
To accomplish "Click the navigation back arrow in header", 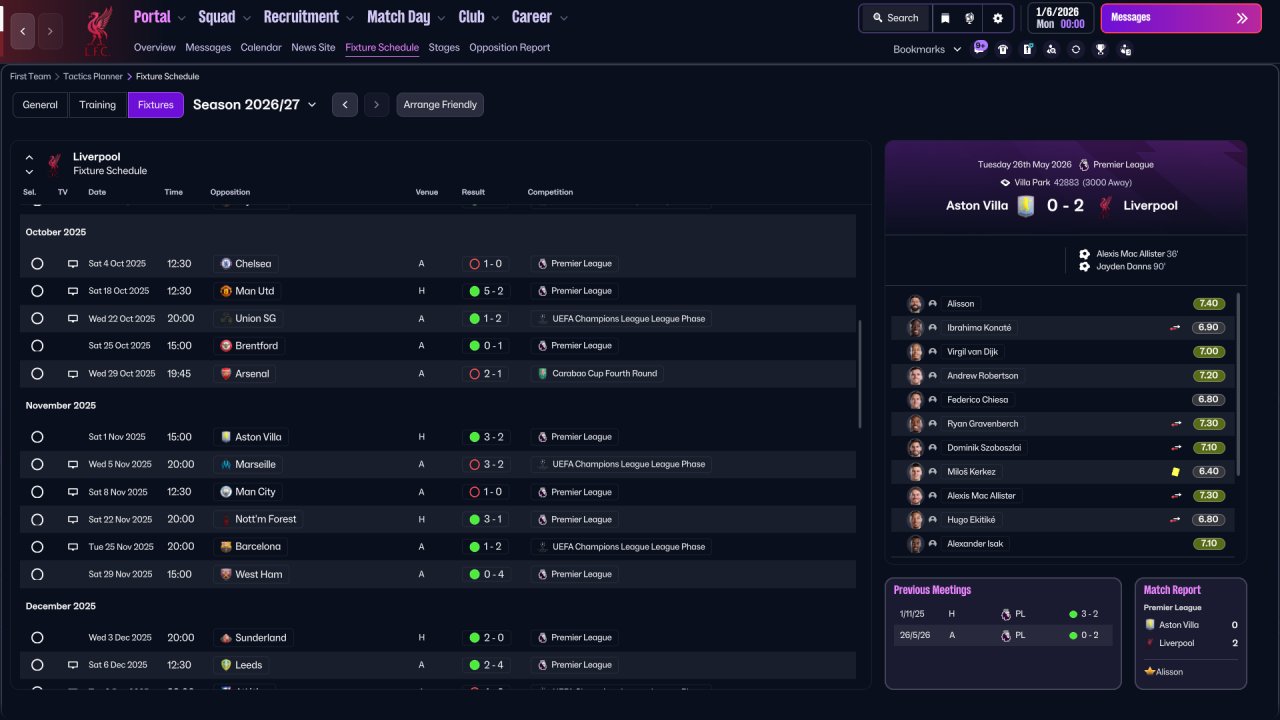I will [22, 32].
